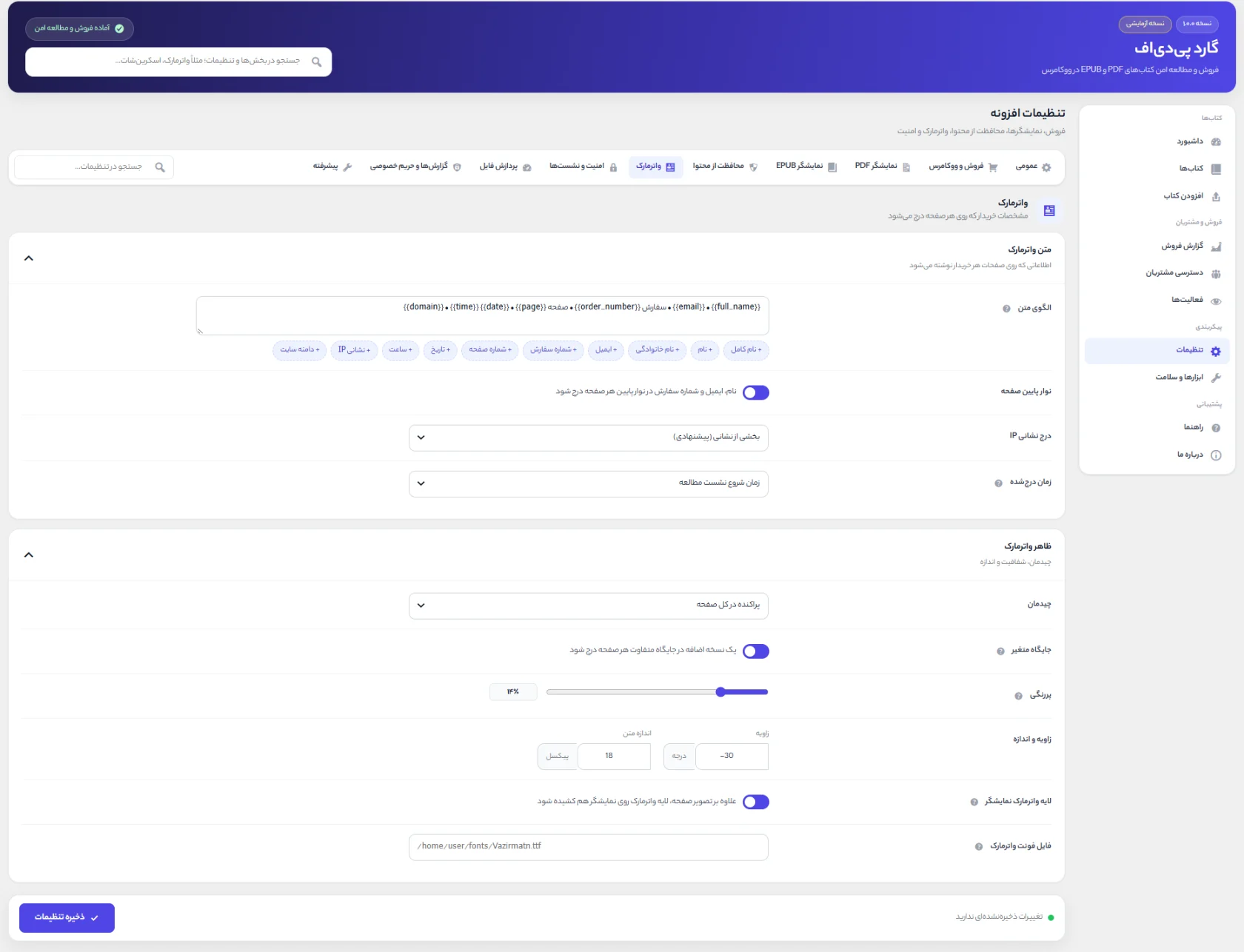
Task: Click help icon beside جایگاه متغیر
Action: point(1000,651)
